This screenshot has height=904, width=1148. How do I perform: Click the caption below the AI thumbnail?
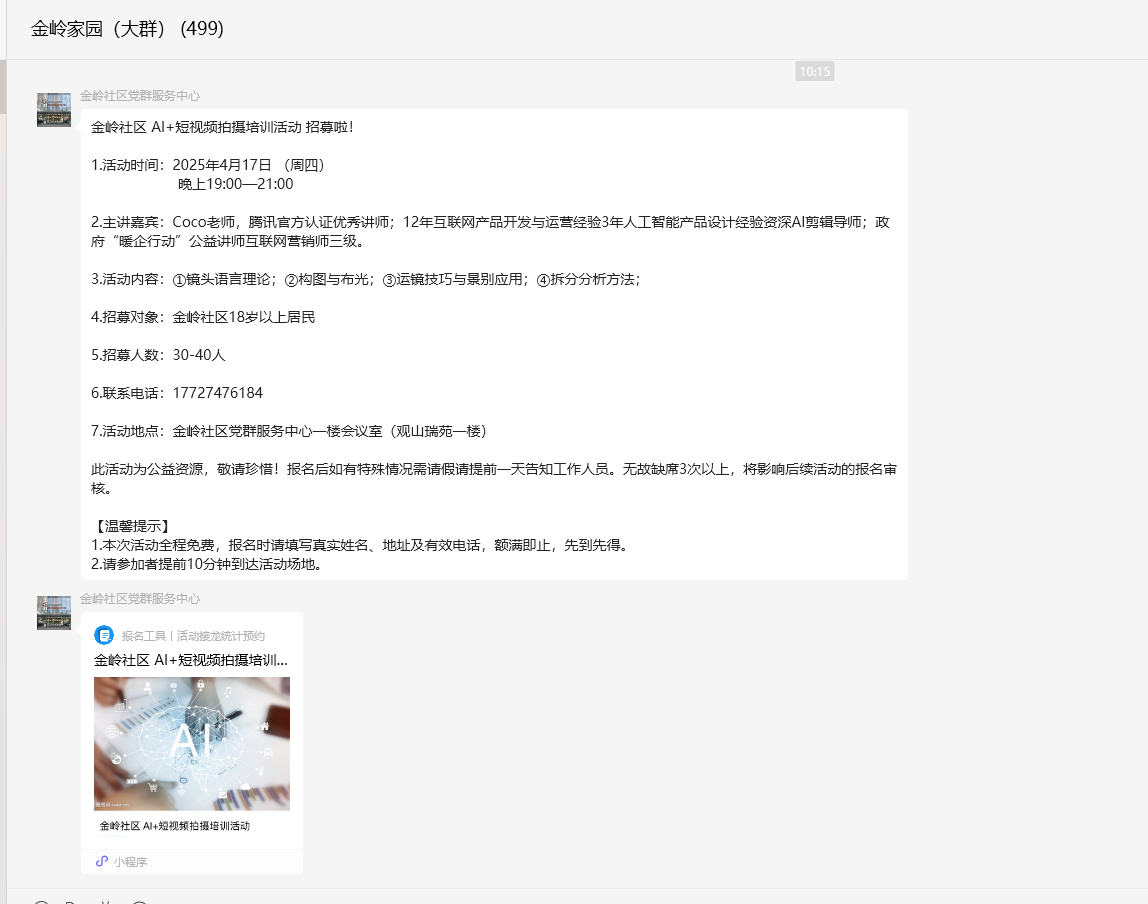175,826
